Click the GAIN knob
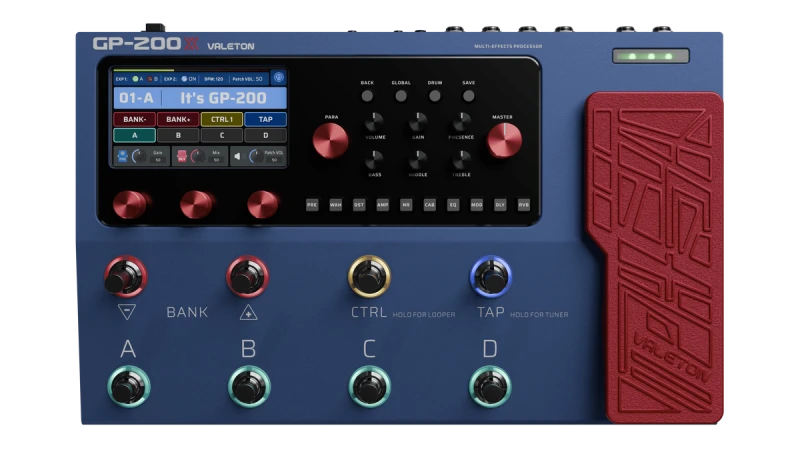This screenshot has height=450, width=800. pyautogui.click(x=418, y=122)
